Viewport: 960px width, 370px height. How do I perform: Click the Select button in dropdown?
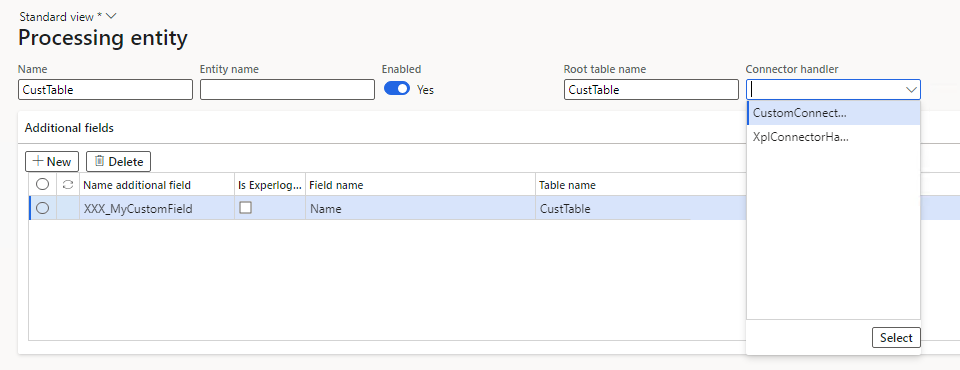pyautogui.click(x=896, y=338)
